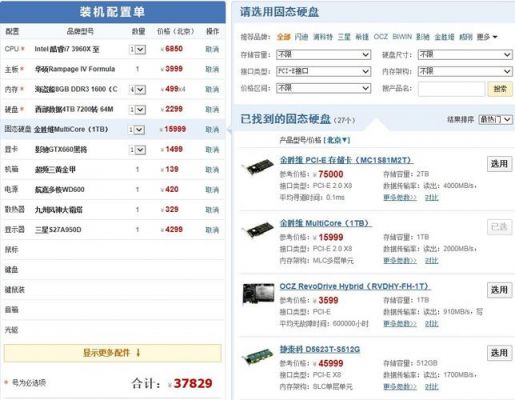515x400 pixels.
Task: Open the D5623T-S512G product title link
Action: point(320,349)
